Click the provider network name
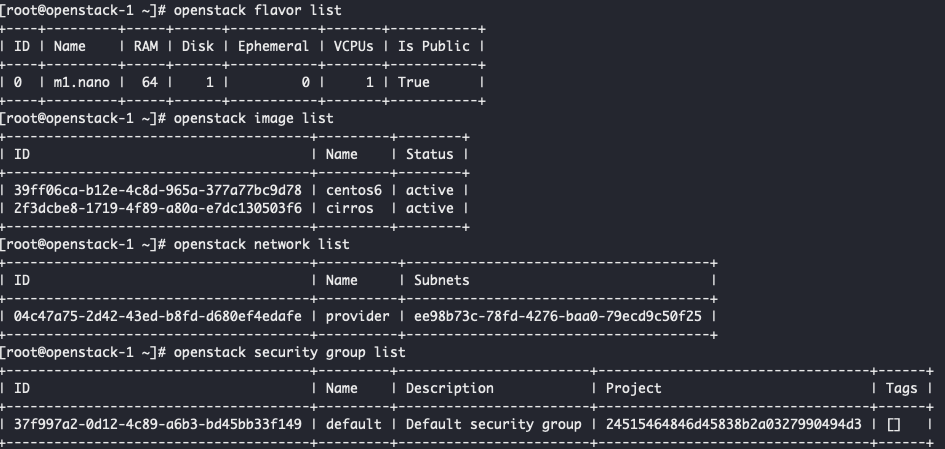 (x=357, y=316)
